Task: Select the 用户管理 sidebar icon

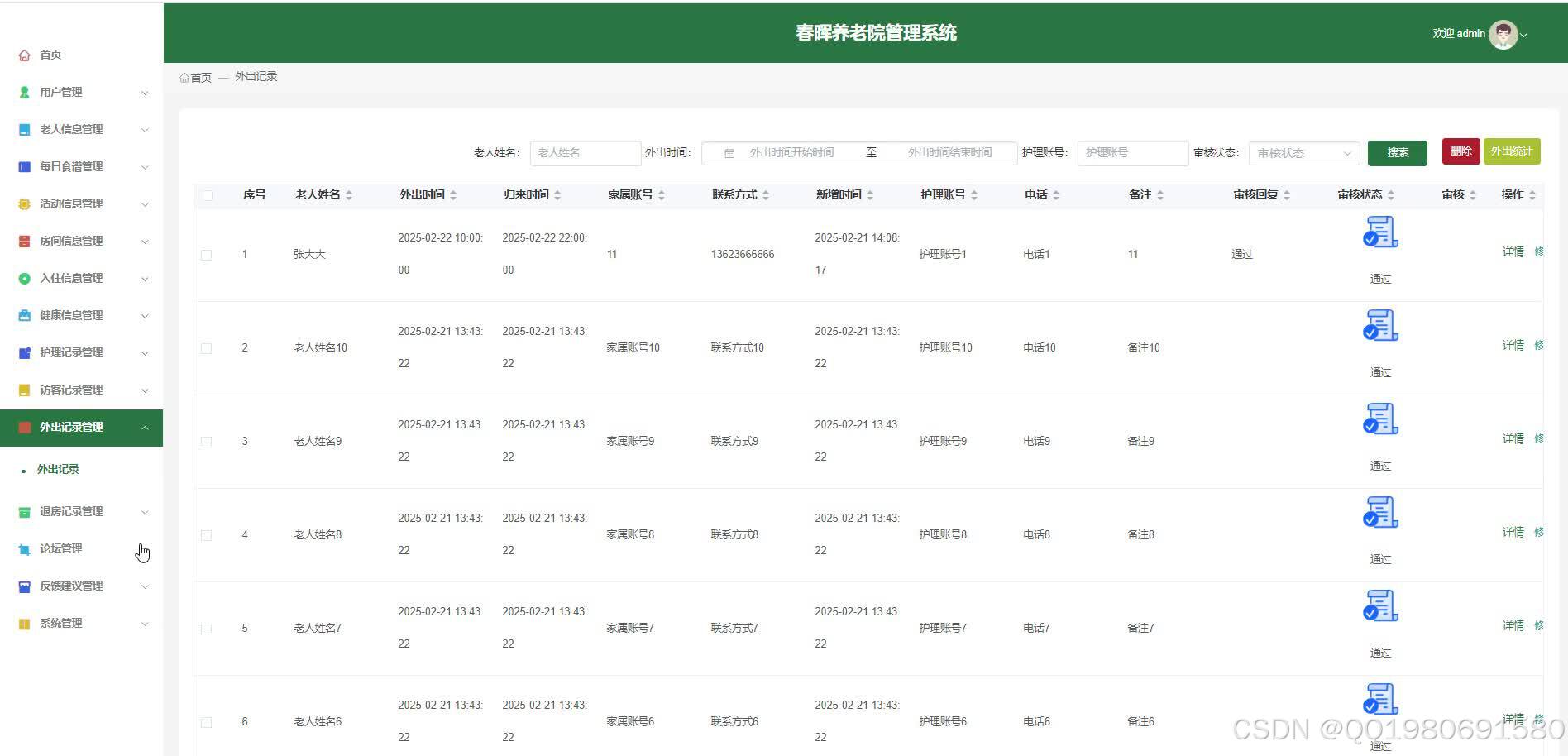Action: [x=24, y=92]
